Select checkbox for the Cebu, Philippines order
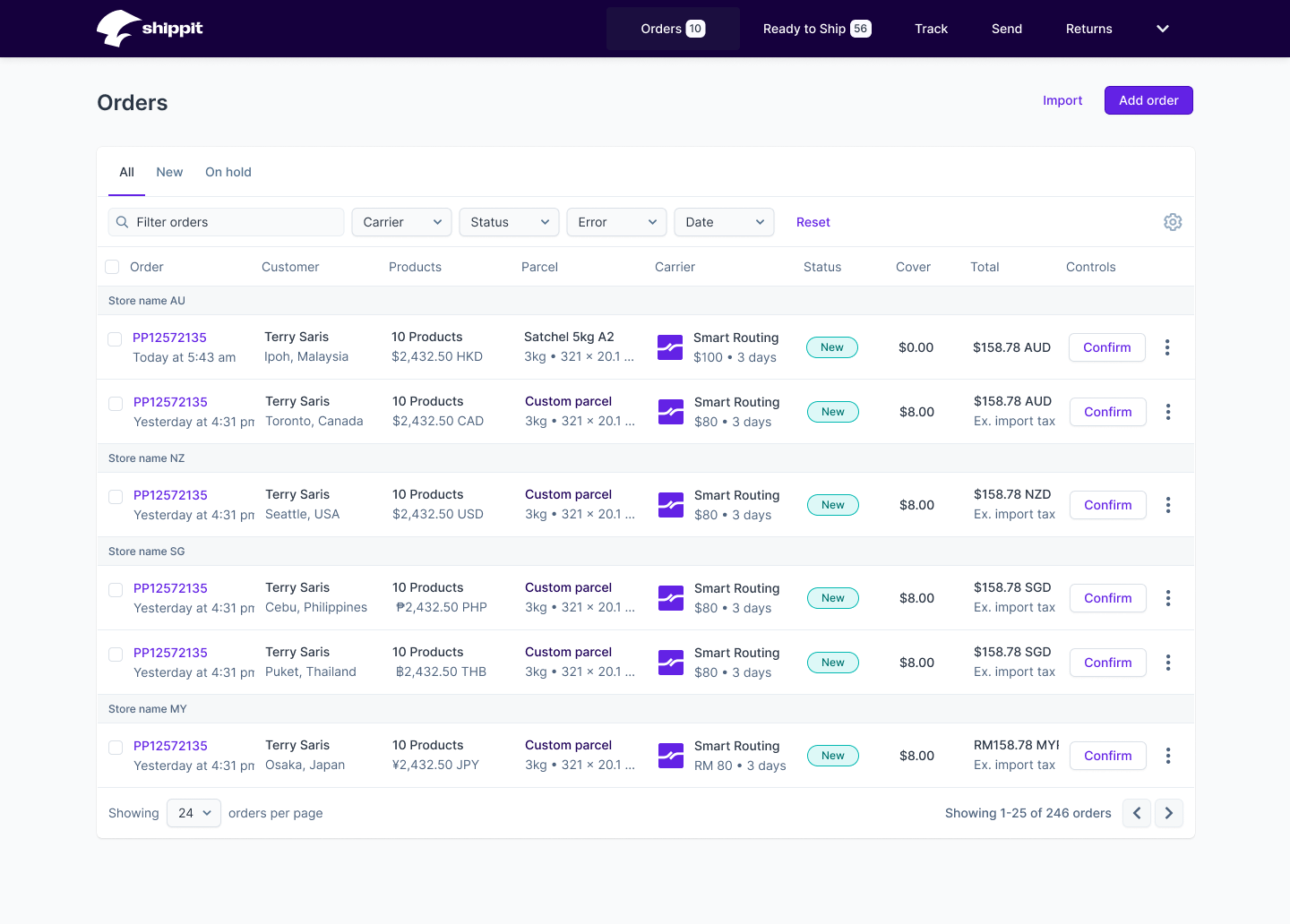Image resolution: width=1290 pixels, height=924 pixels. pos(116,589)
